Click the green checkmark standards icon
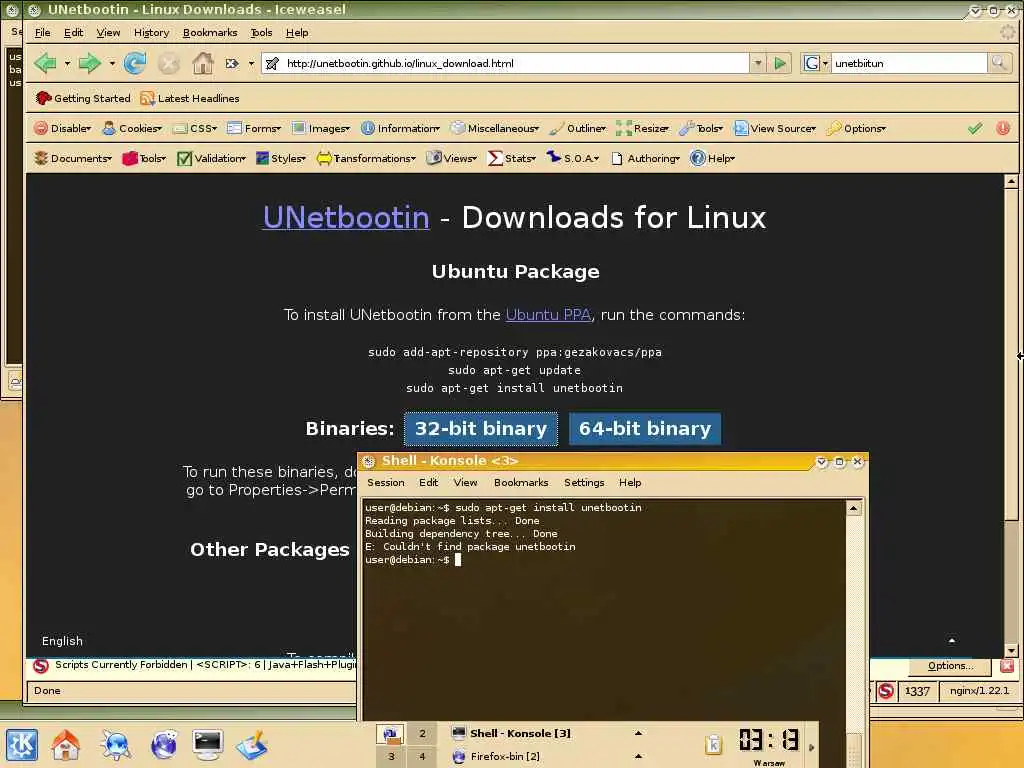The width and height of the screenshot is (1024, 768). 975,129
